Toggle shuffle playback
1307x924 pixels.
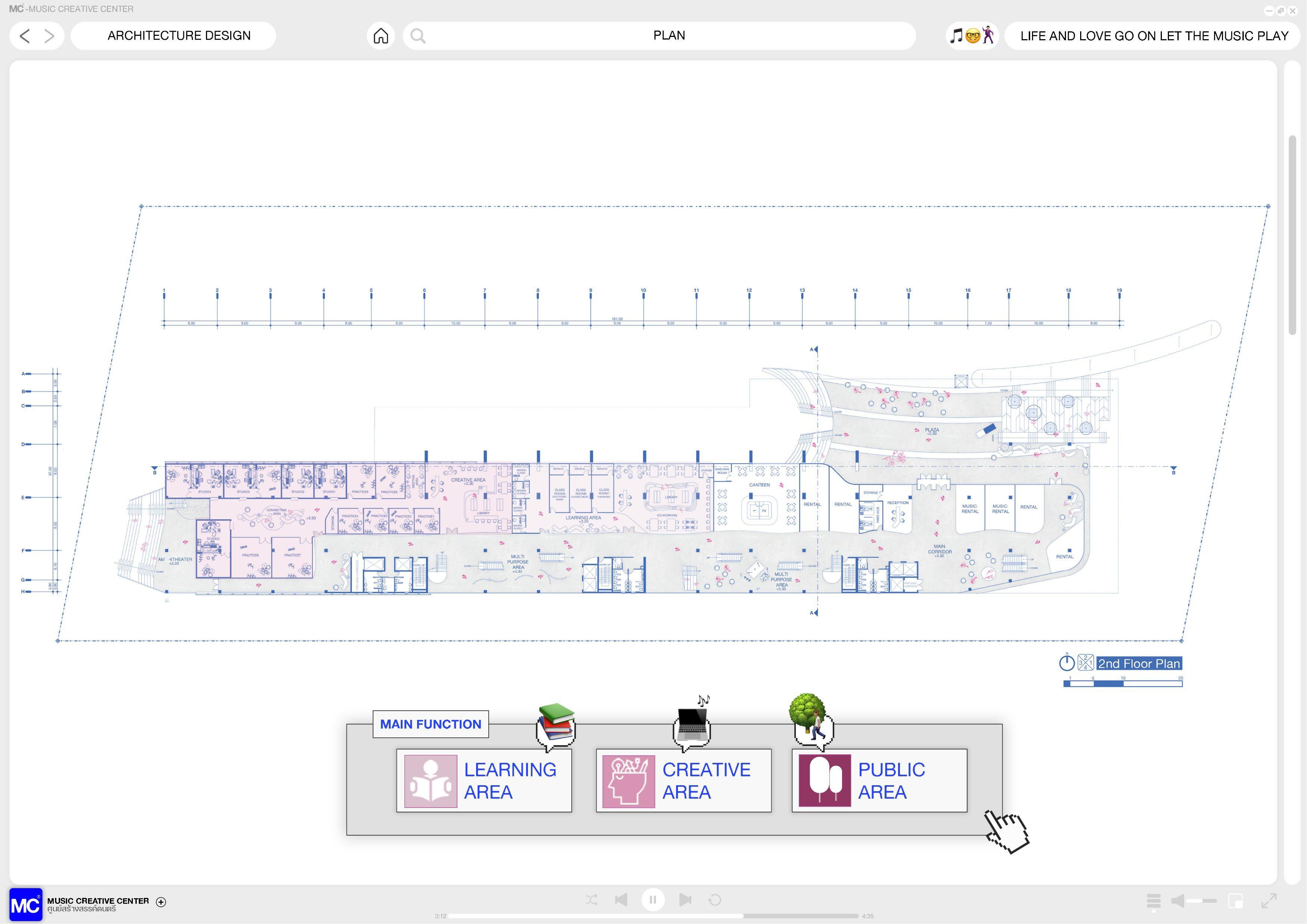[591, 899]
